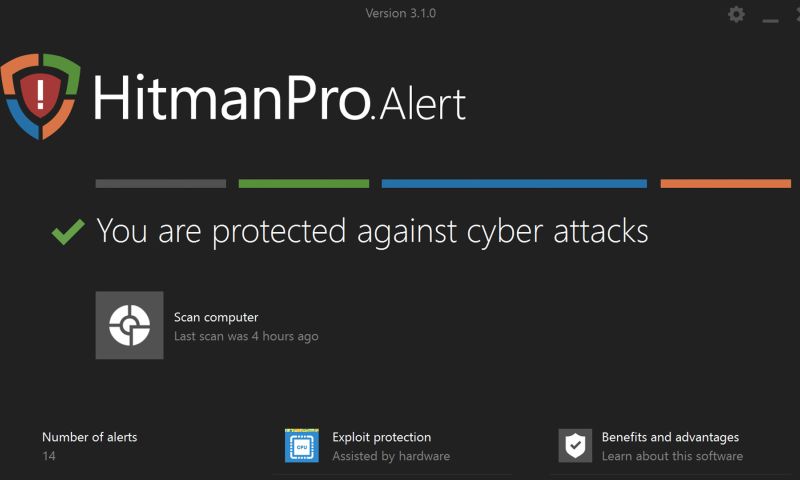Click the Benefits shield checkmark icon
This screenshot has height=480, width=800.
575,446
